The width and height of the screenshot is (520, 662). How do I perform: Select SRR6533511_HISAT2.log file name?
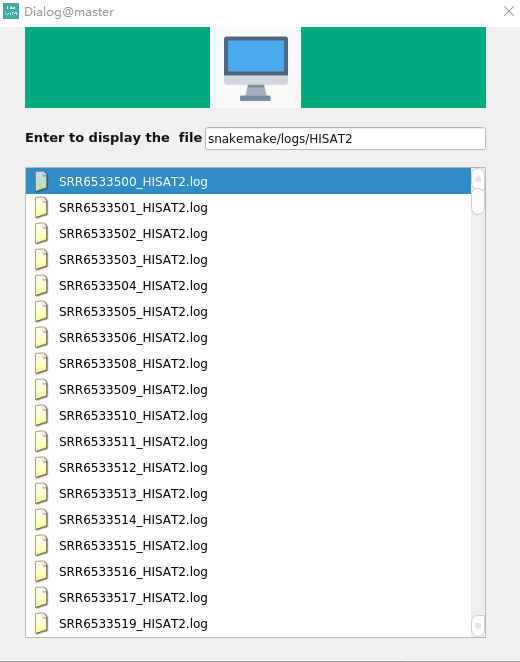(x=133, y=442)
